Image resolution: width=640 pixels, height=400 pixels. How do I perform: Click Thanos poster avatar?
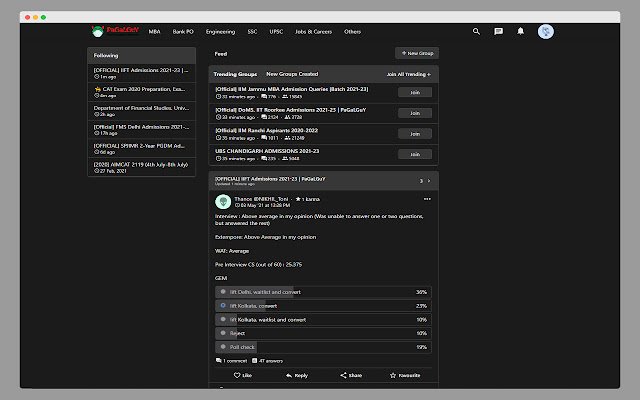(223, 202)
